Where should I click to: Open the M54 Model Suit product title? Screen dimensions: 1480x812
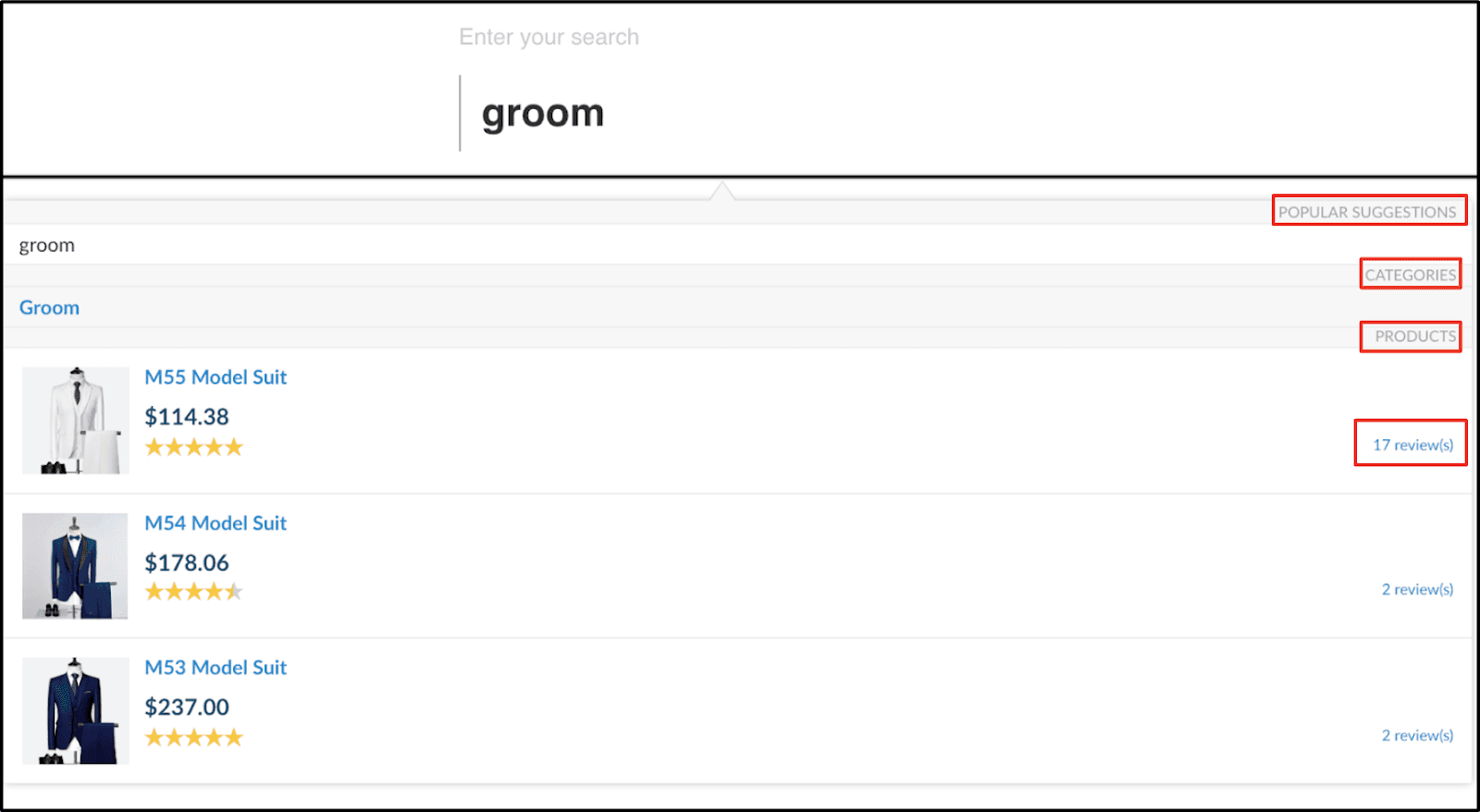click(216, 523)
